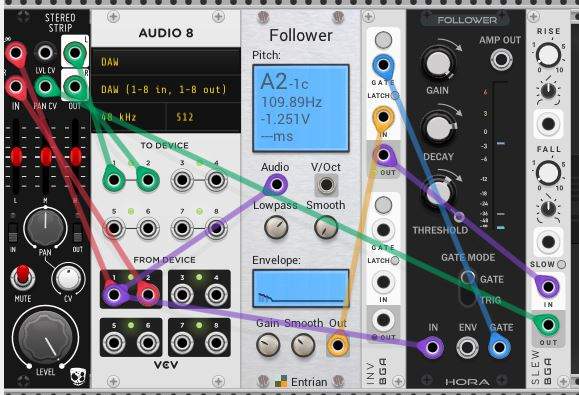579x395 pixels.
Task: Click the Entrian Follower Audio input jack
Action: (276, 184)
